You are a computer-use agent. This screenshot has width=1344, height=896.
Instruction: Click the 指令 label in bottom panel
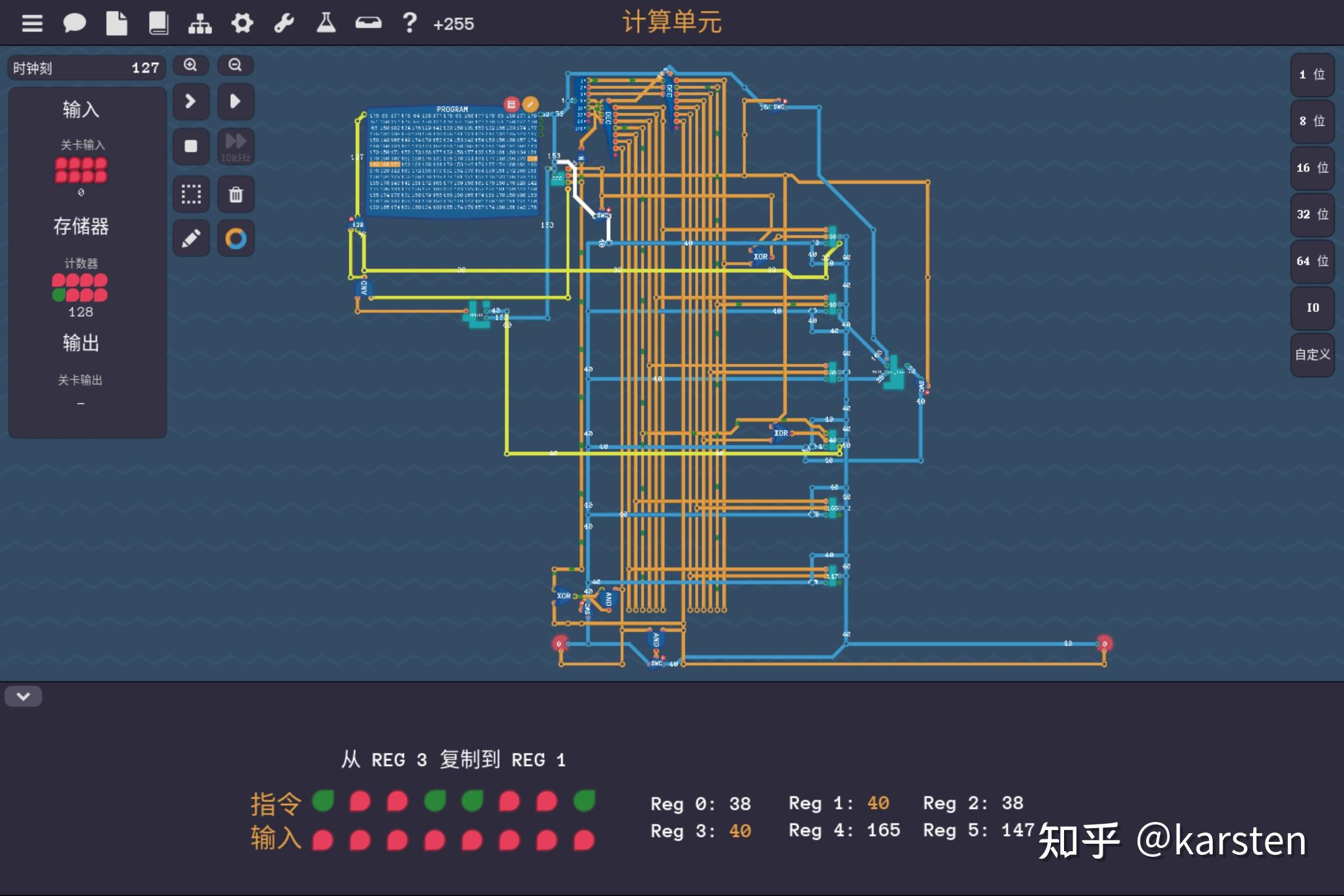click(x=276, y=803)
